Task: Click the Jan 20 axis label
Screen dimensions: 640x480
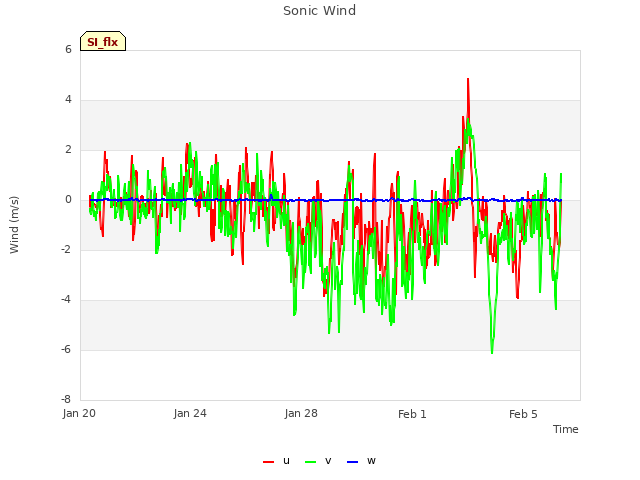Action: click(x=79, y=413)
